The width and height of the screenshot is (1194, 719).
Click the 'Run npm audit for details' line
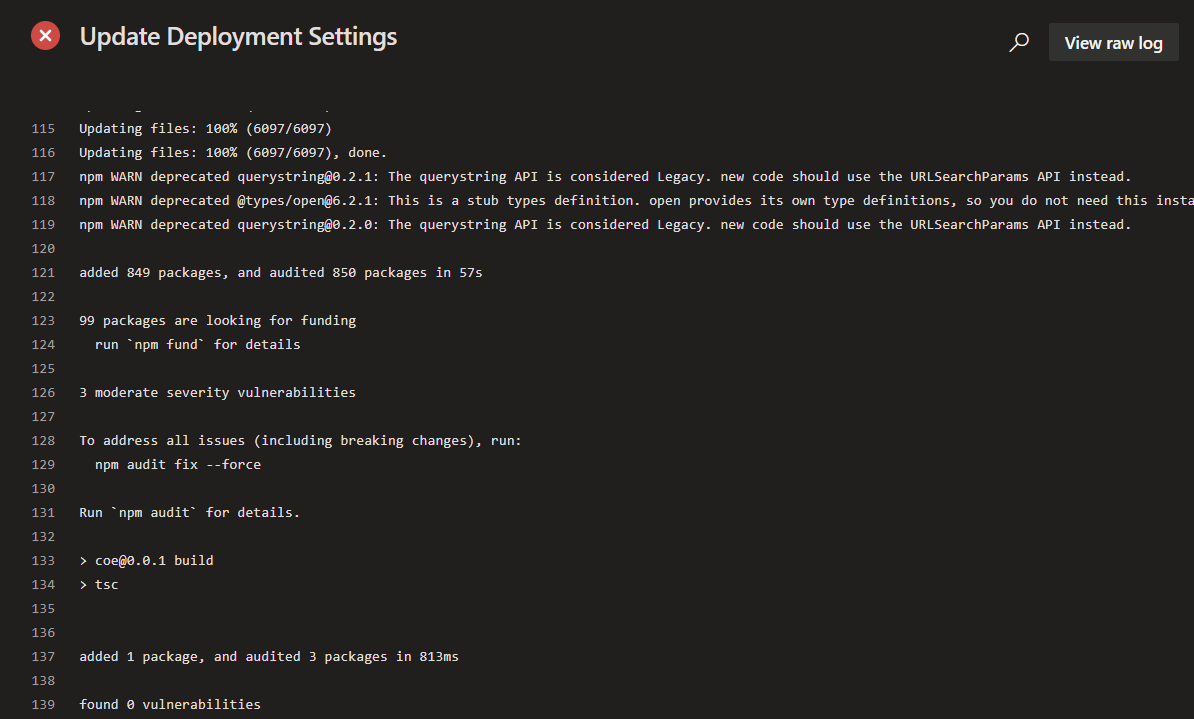click(x=189, y=512)
